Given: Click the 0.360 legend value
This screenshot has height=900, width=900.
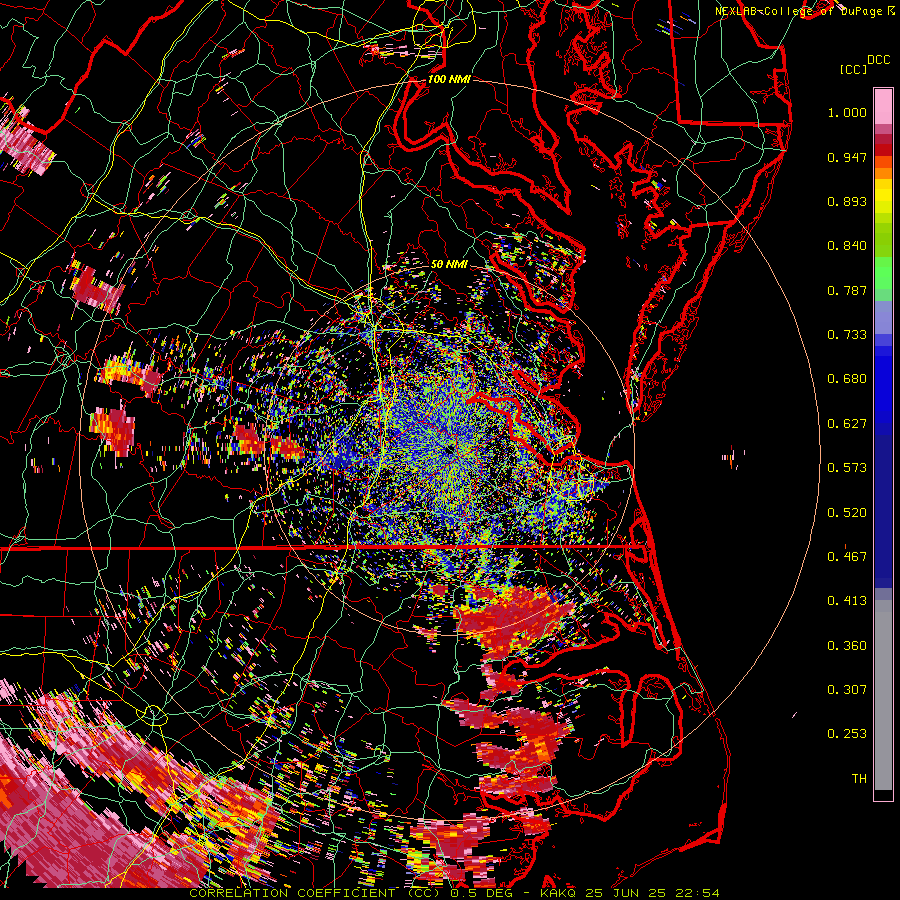Looking at the screenshot, I should tap(847, 646).
